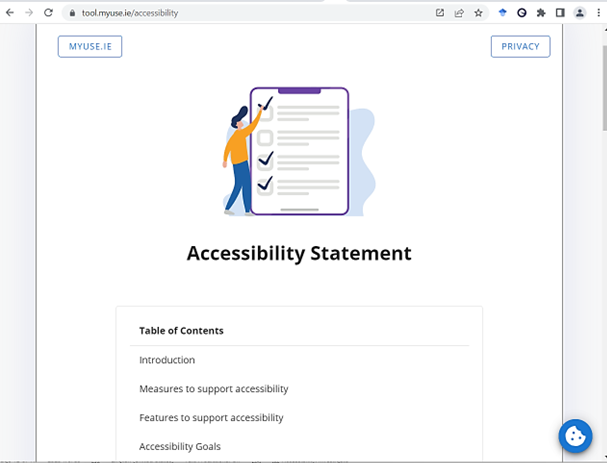Click the Accessibility Statement heading

pyautogui.click(x=299, y=254)
